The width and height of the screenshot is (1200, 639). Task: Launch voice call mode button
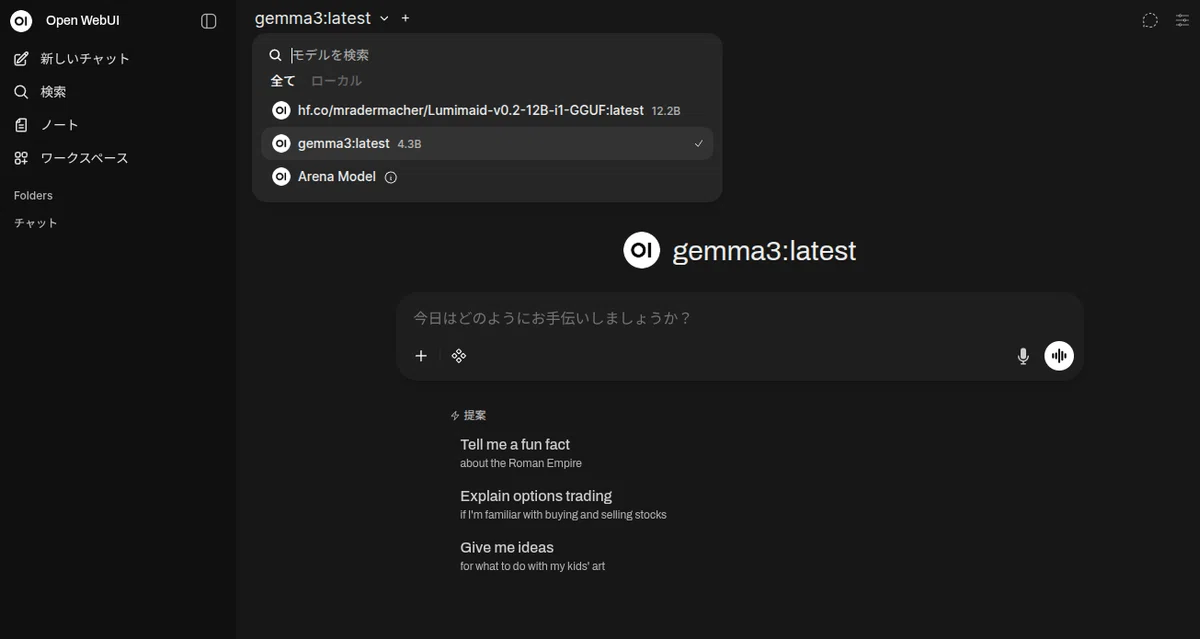[1059, 356]
